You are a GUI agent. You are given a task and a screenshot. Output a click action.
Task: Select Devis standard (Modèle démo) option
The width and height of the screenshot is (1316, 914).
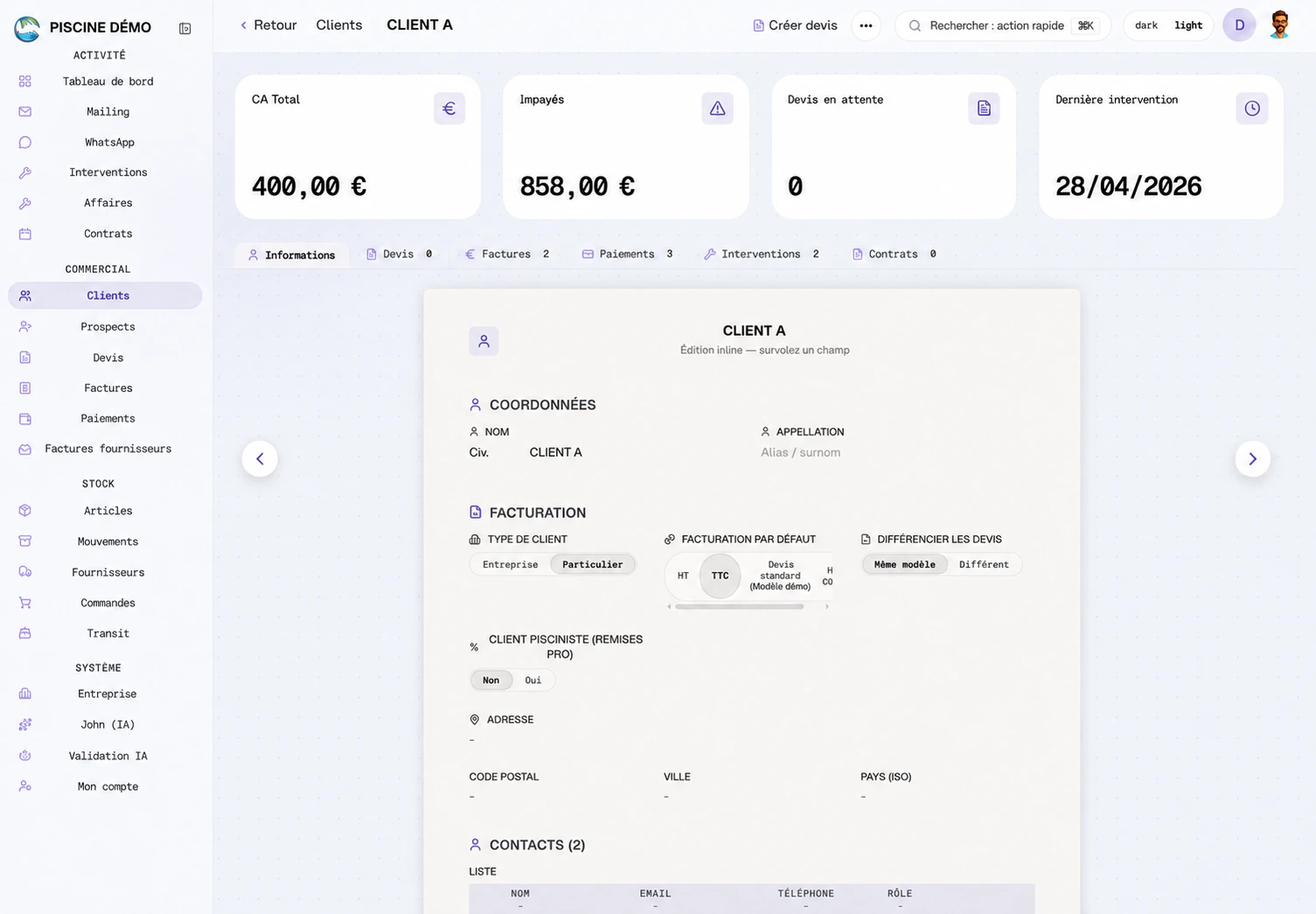coord(780,576)
